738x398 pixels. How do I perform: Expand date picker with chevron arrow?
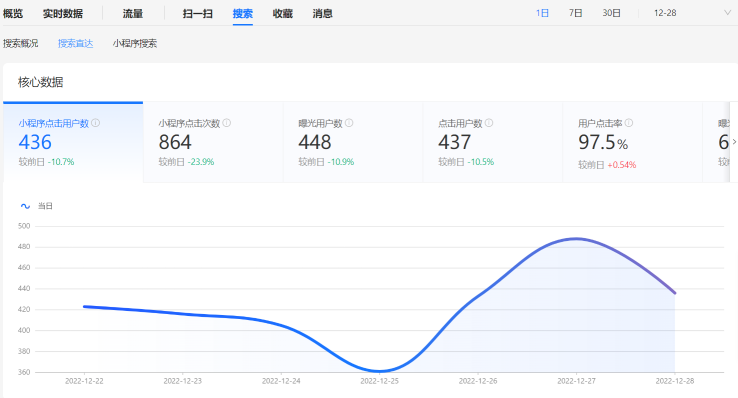coord(727,13)
